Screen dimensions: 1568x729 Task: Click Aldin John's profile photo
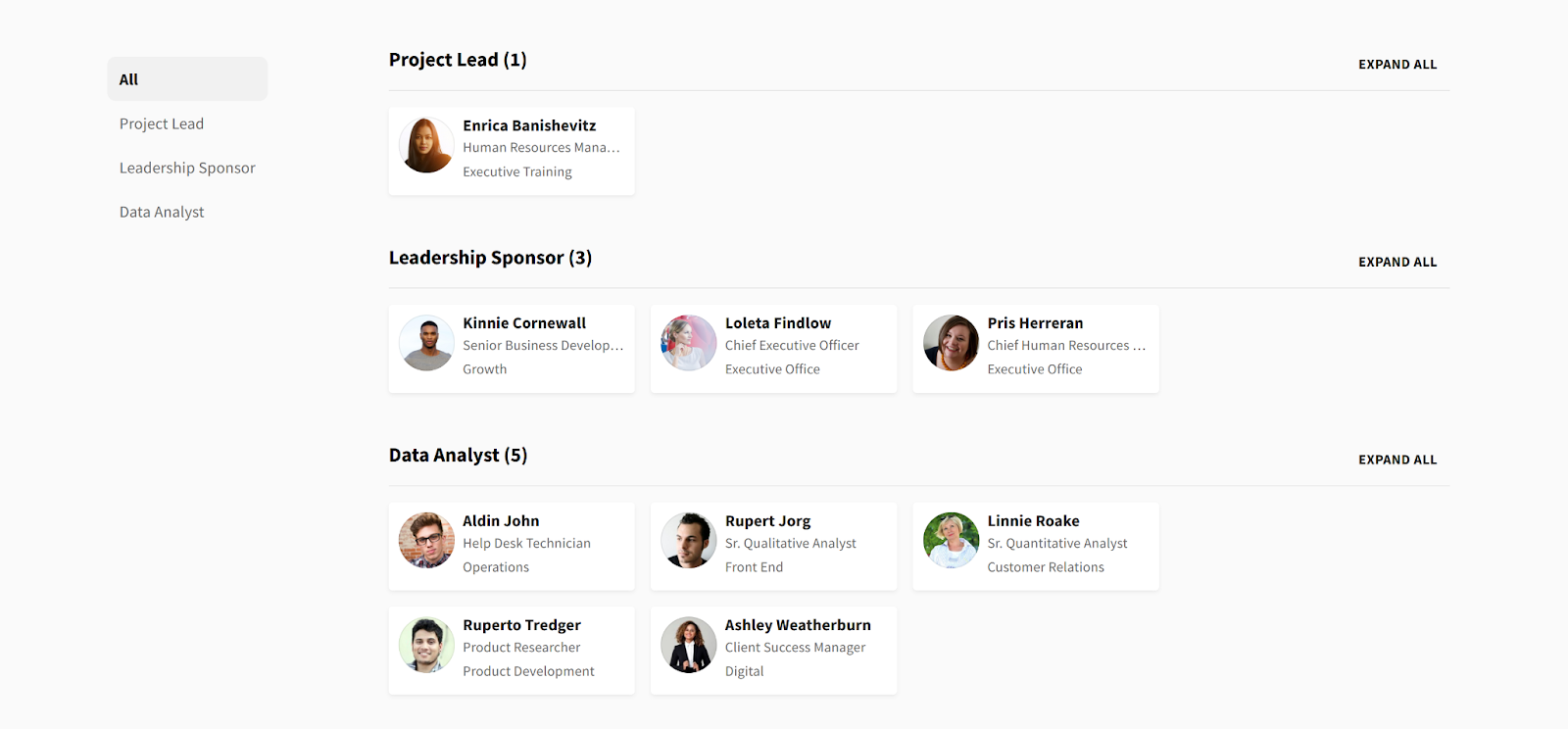(x=426, y=541)
